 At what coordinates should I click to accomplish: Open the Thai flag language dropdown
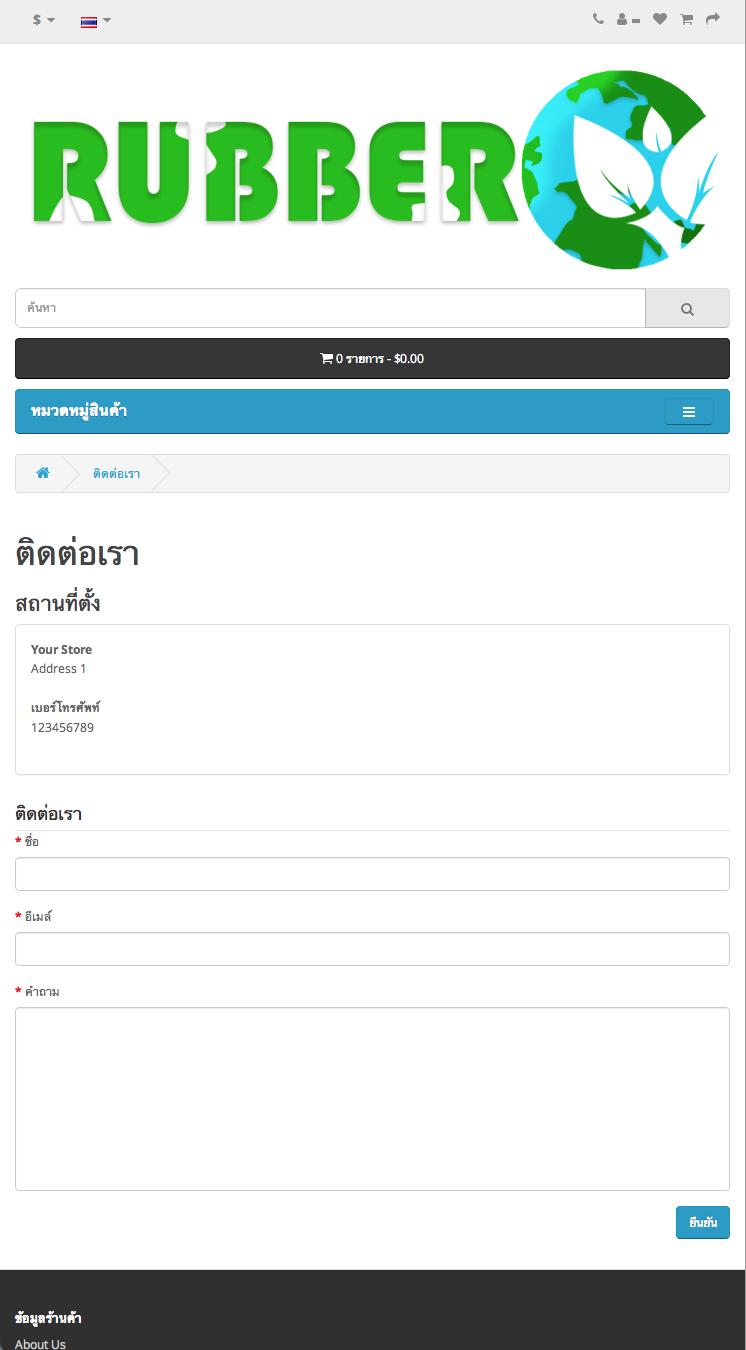coord(96,20)
